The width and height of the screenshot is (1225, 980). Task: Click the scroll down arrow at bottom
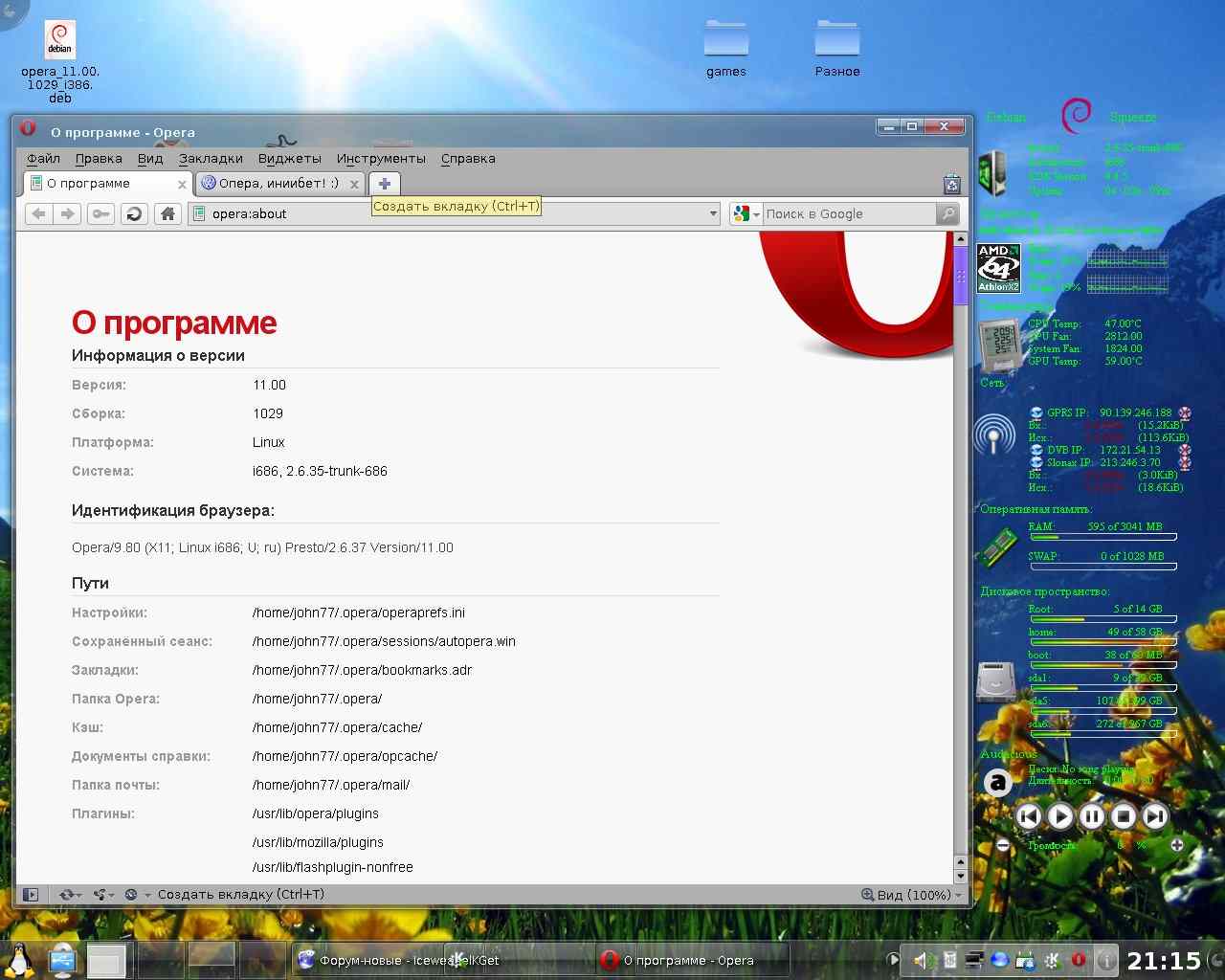961,877
